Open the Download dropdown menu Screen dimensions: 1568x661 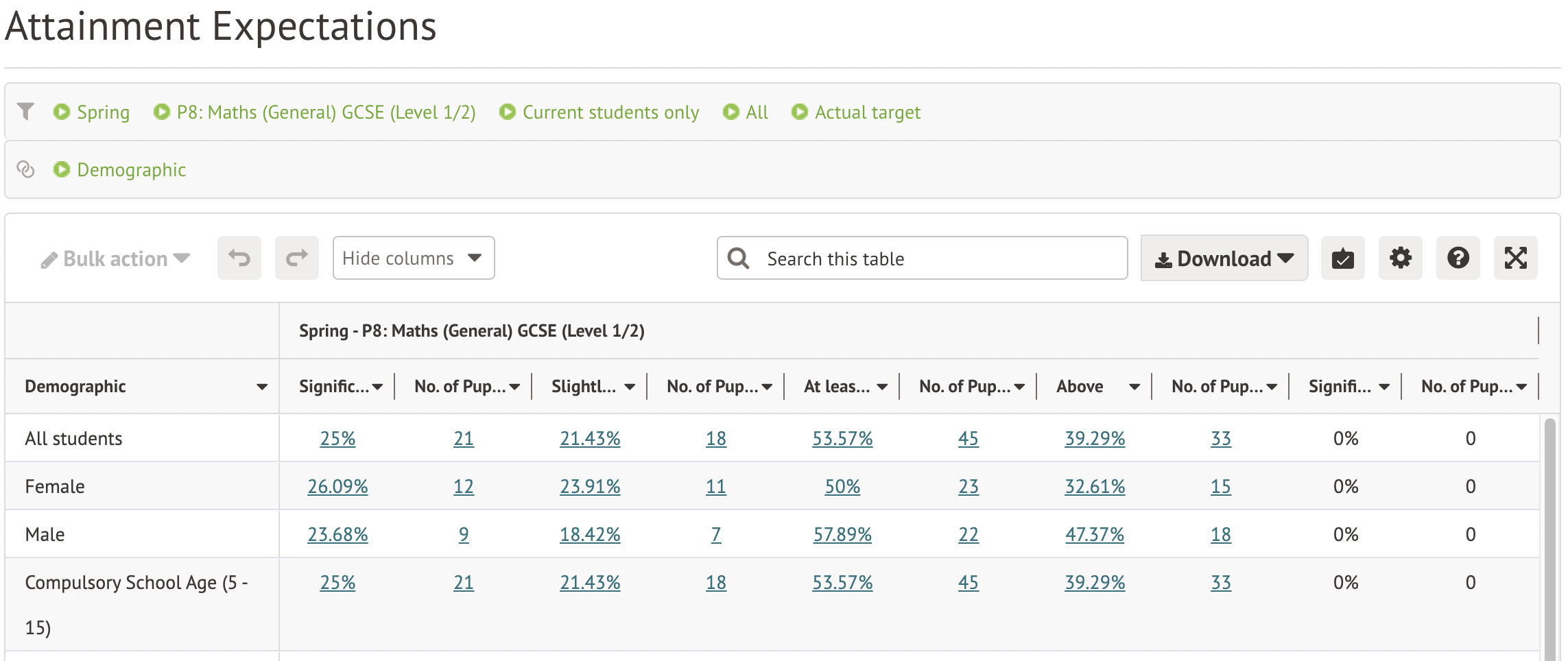pyautogui.click(x=1224, y=259)
